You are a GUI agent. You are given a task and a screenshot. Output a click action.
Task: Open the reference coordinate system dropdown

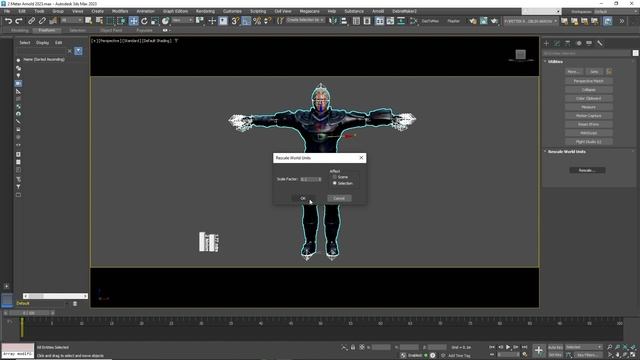(182, 20)
